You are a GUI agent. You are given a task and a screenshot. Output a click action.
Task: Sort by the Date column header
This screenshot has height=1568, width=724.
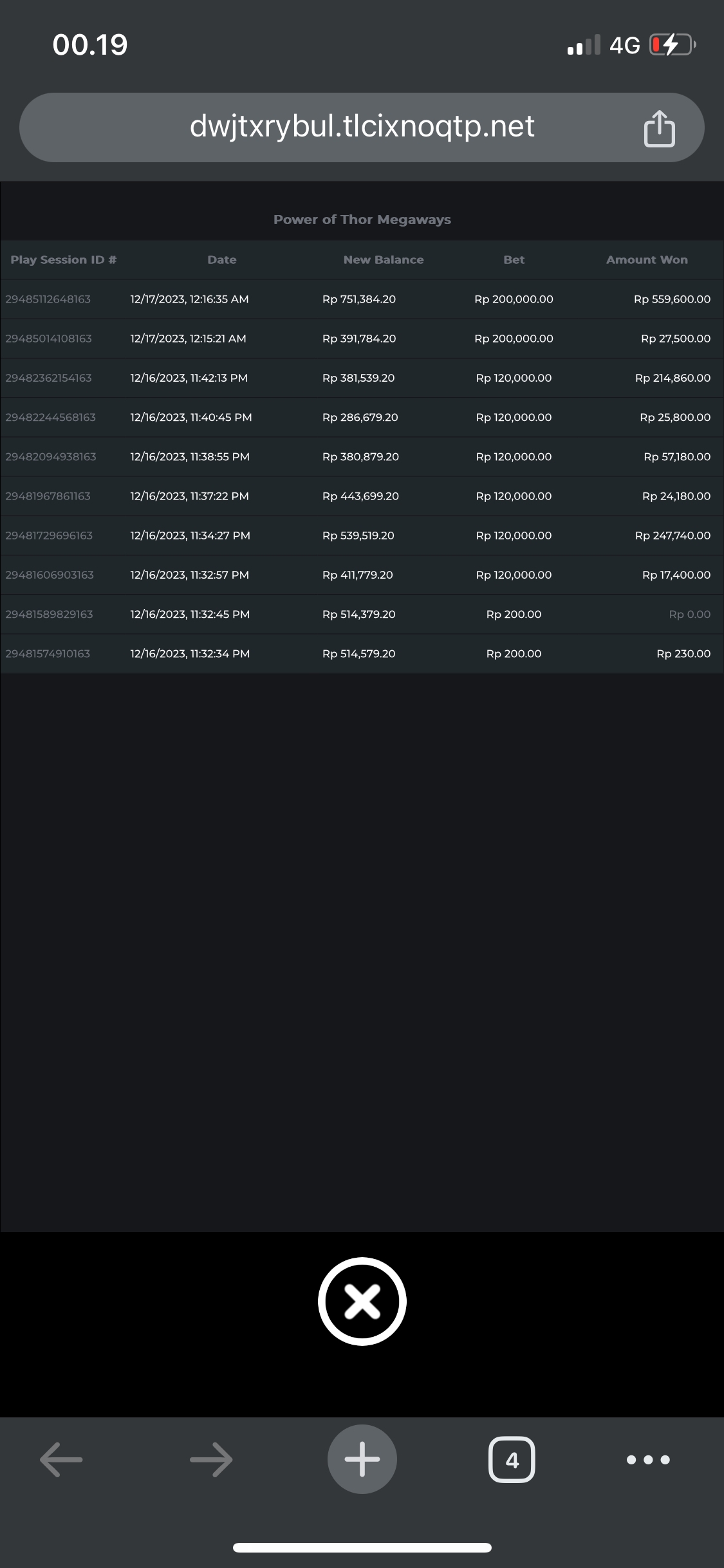click(x=222, y=260)
